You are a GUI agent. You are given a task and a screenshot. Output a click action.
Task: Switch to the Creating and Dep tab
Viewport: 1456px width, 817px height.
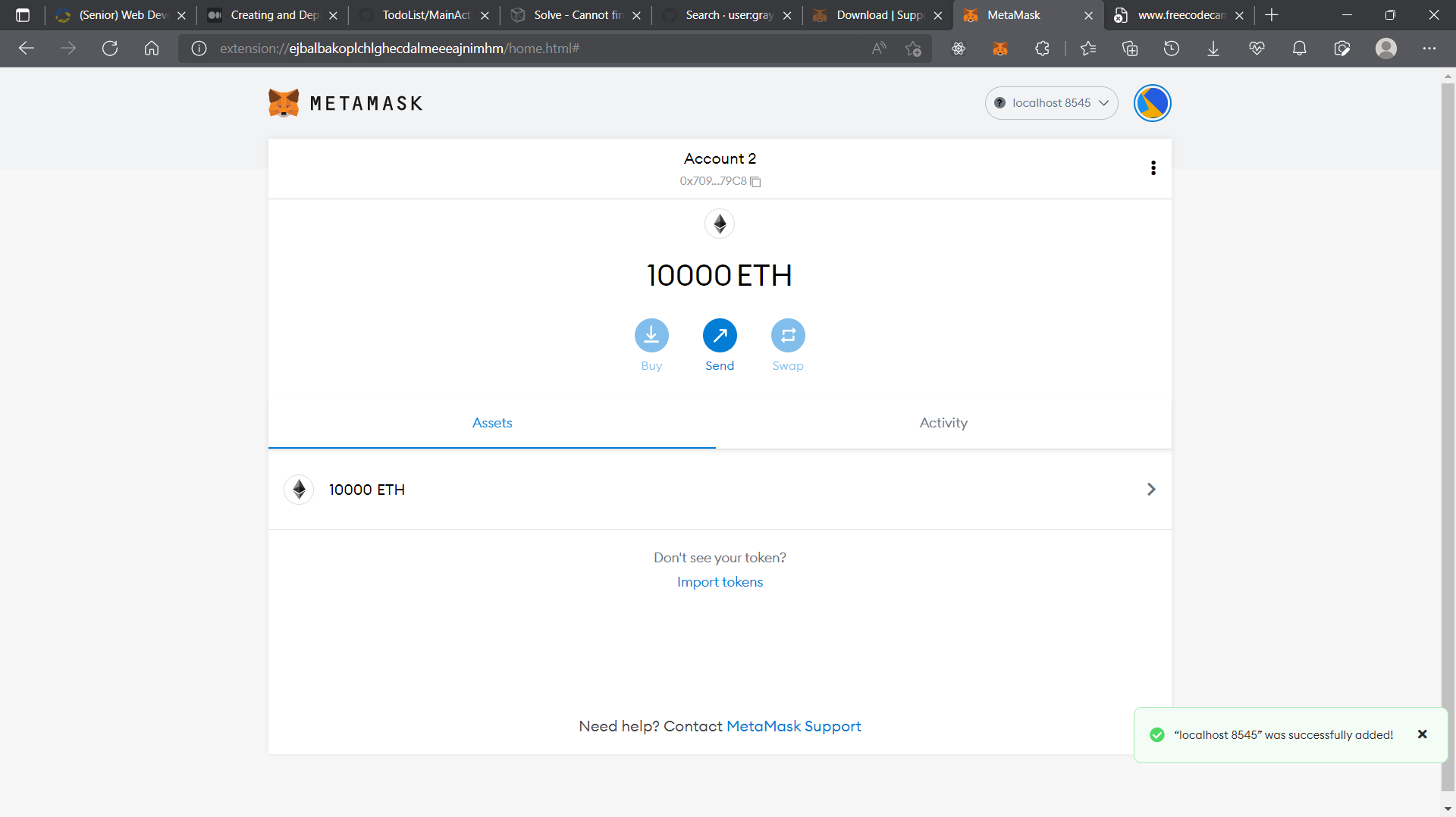pos(273,15)
